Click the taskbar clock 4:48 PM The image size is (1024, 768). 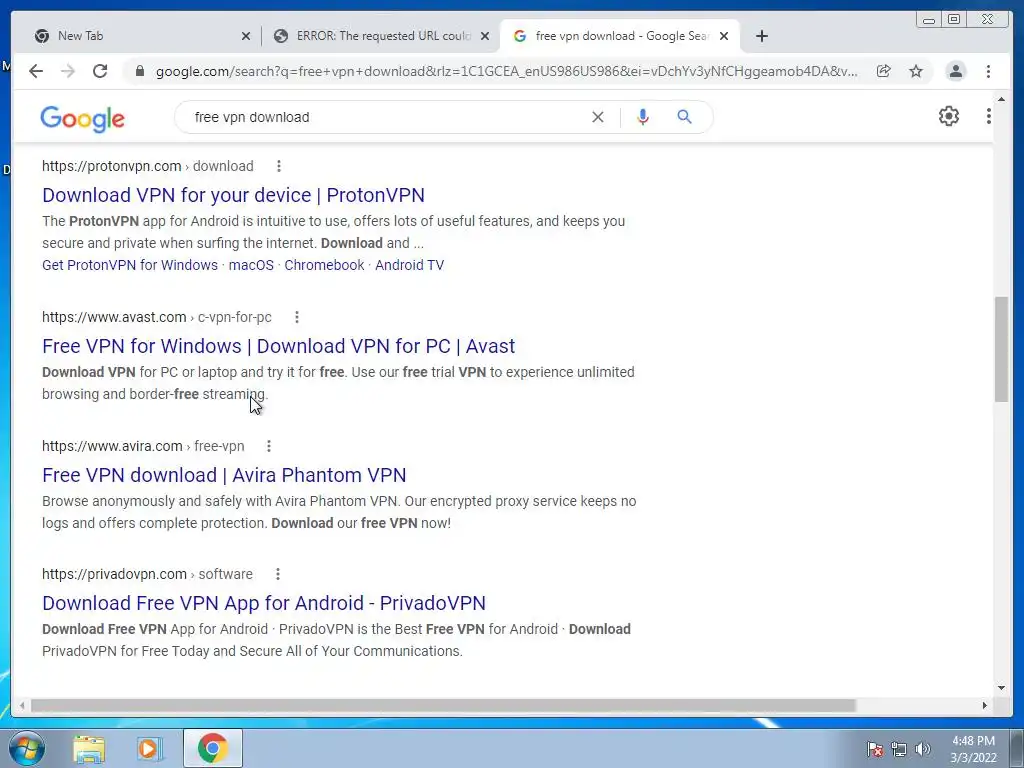(x=973, y=741)
